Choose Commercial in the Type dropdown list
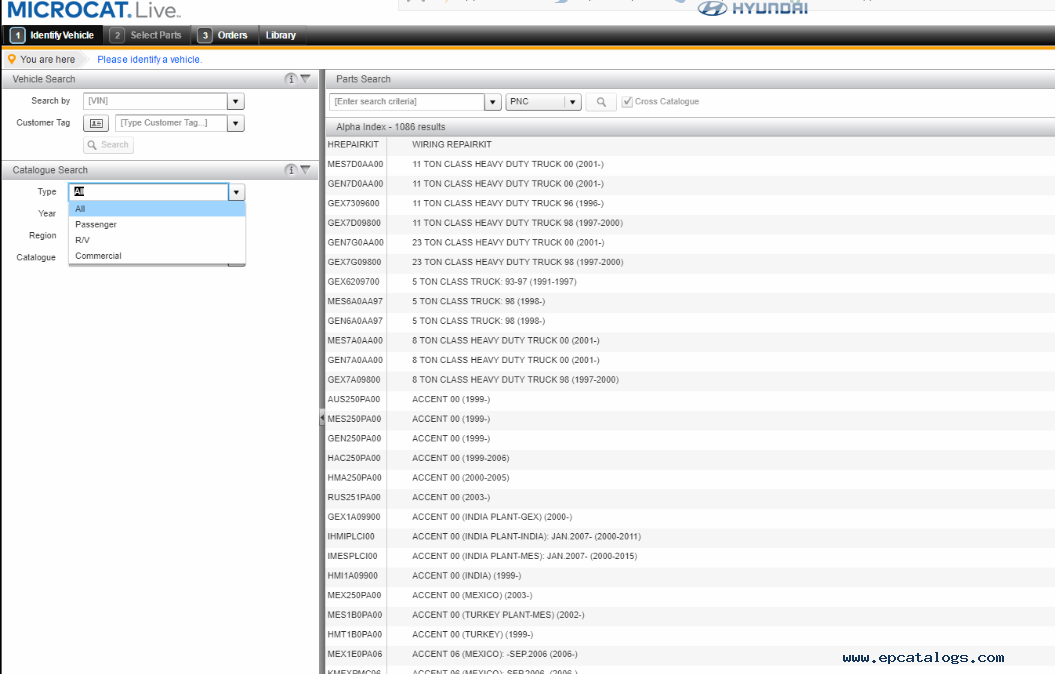The height and width of the screenshot is (674, 1055). 98,256
